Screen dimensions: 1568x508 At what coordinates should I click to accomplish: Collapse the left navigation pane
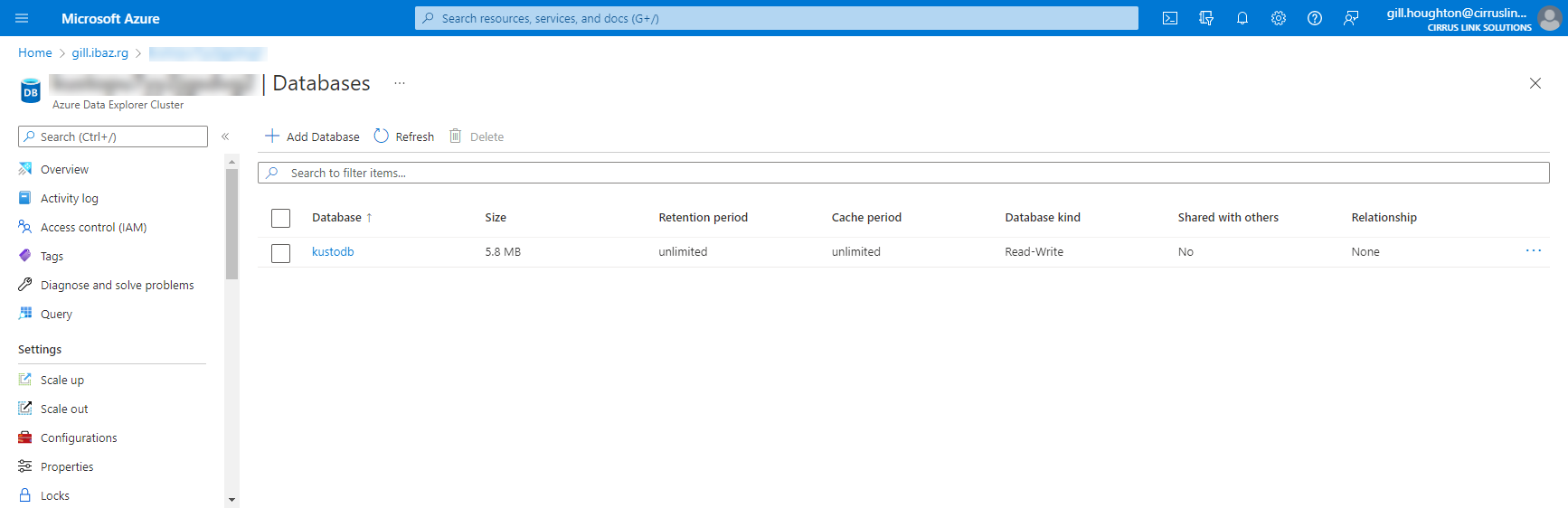[x=225, y=136]
